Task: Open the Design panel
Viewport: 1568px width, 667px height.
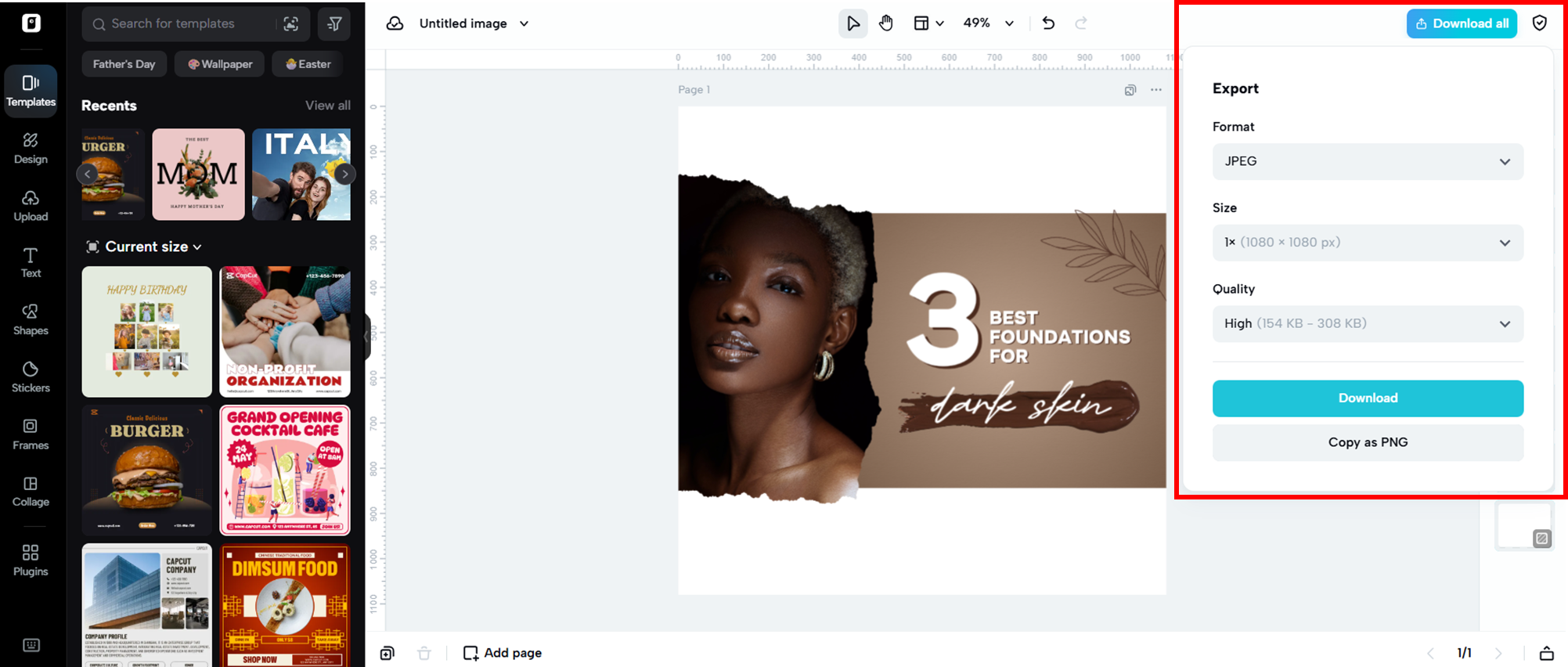Action: click(31, 148)
